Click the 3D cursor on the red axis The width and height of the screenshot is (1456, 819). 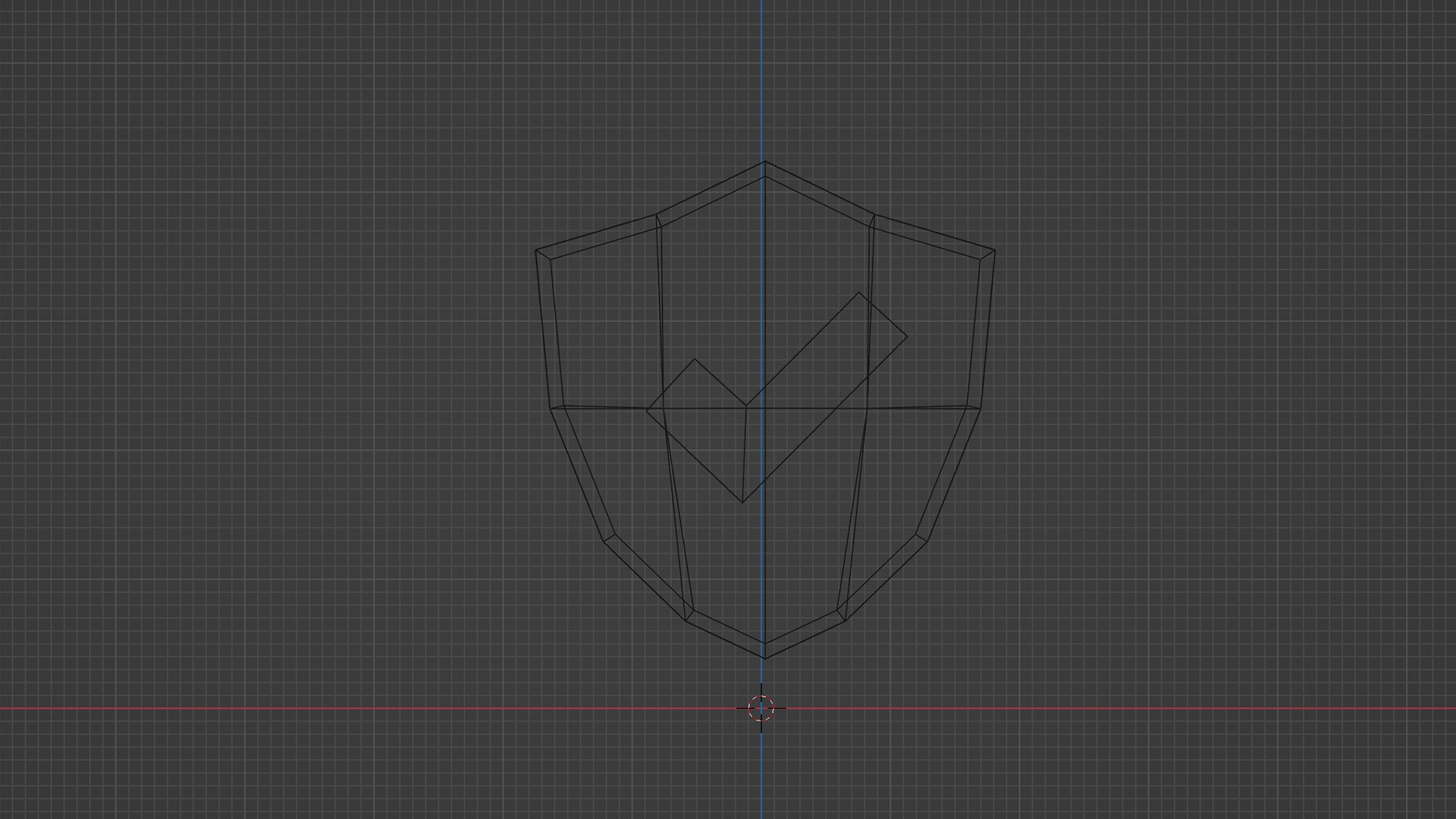(x=761, y=709)
